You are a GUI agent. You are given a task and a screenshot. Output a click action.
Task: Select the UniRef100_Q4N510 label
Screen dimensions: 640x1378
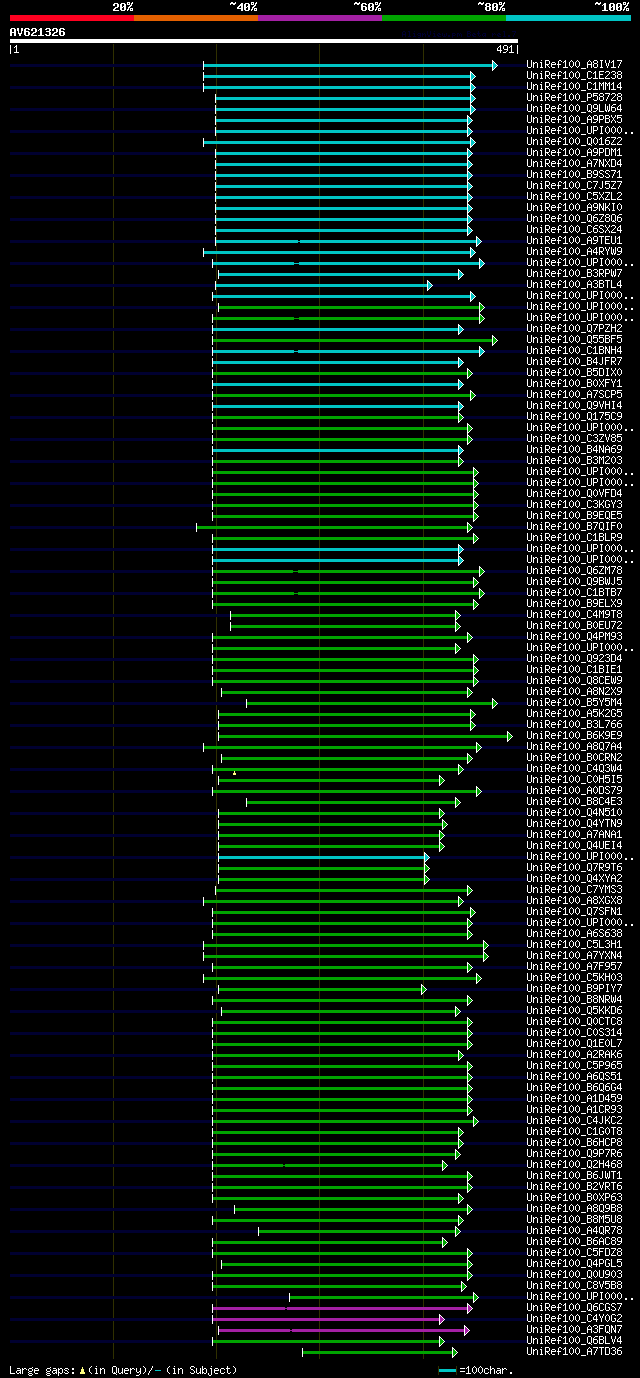pyautogui.click(x=574, y=812)
